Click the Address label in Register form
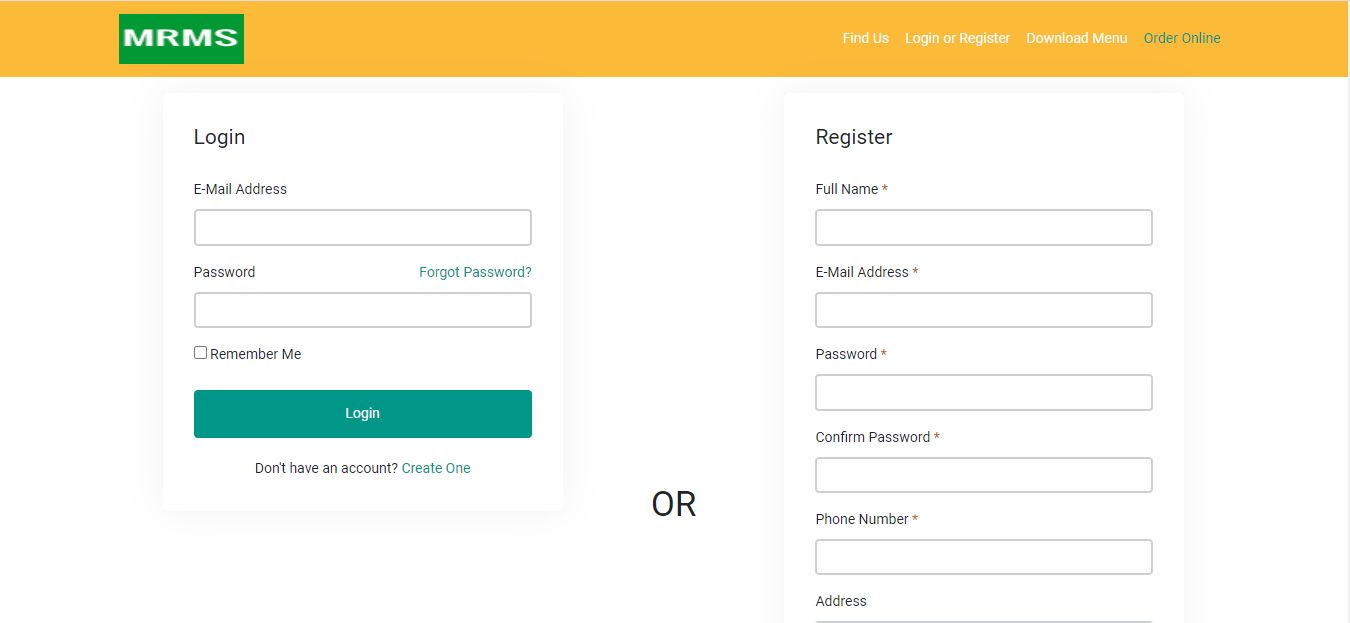The height and width of the screenshot is (623, 1350). click(841, 601)
